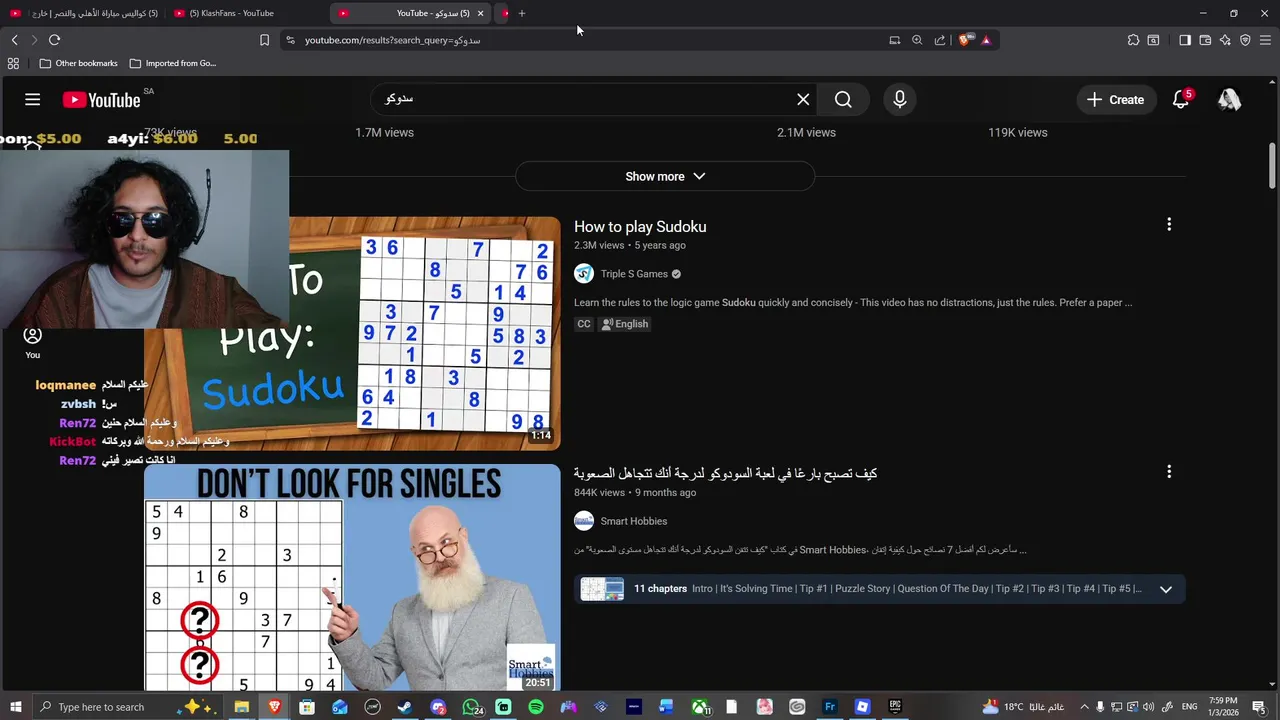Open Brave Wallet icon

click(x=1205, y=40)
